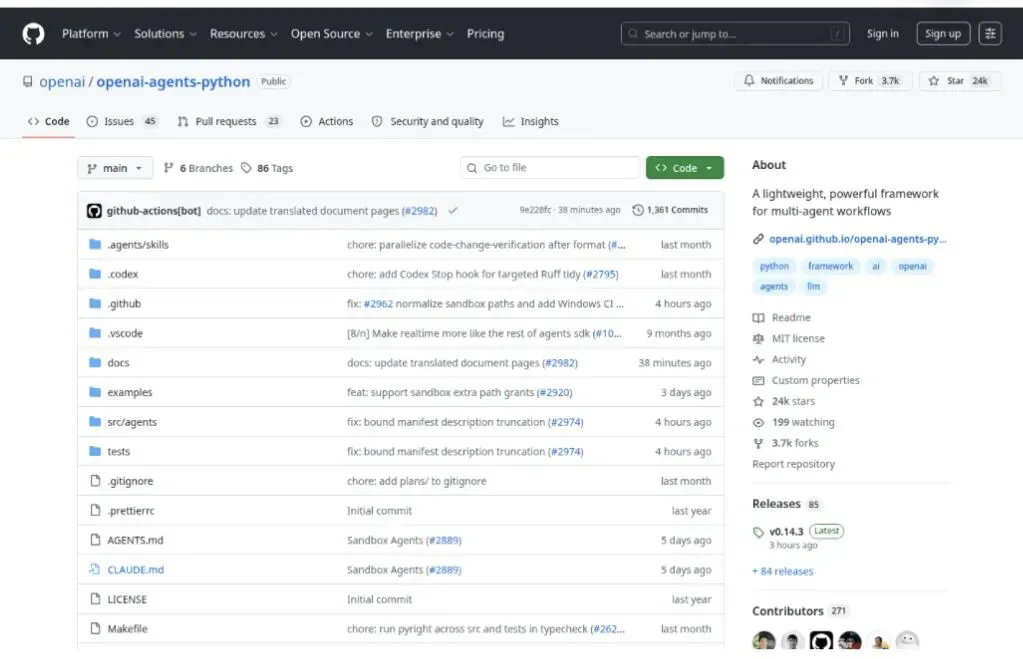Click Report repository
The width and height of the screenshot is (1023, 659).
[793, 464]
